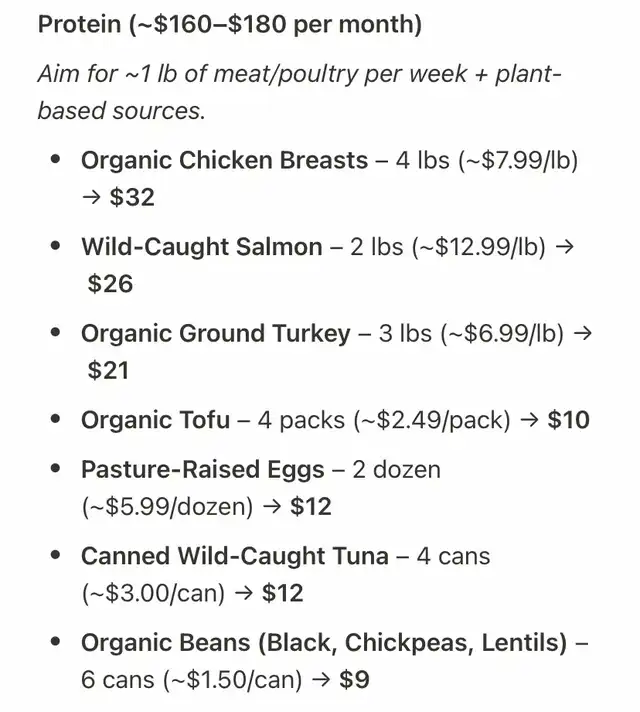
Task: Click the $26 salmon total
Action: pyautogui.click(x=110, y=284)
